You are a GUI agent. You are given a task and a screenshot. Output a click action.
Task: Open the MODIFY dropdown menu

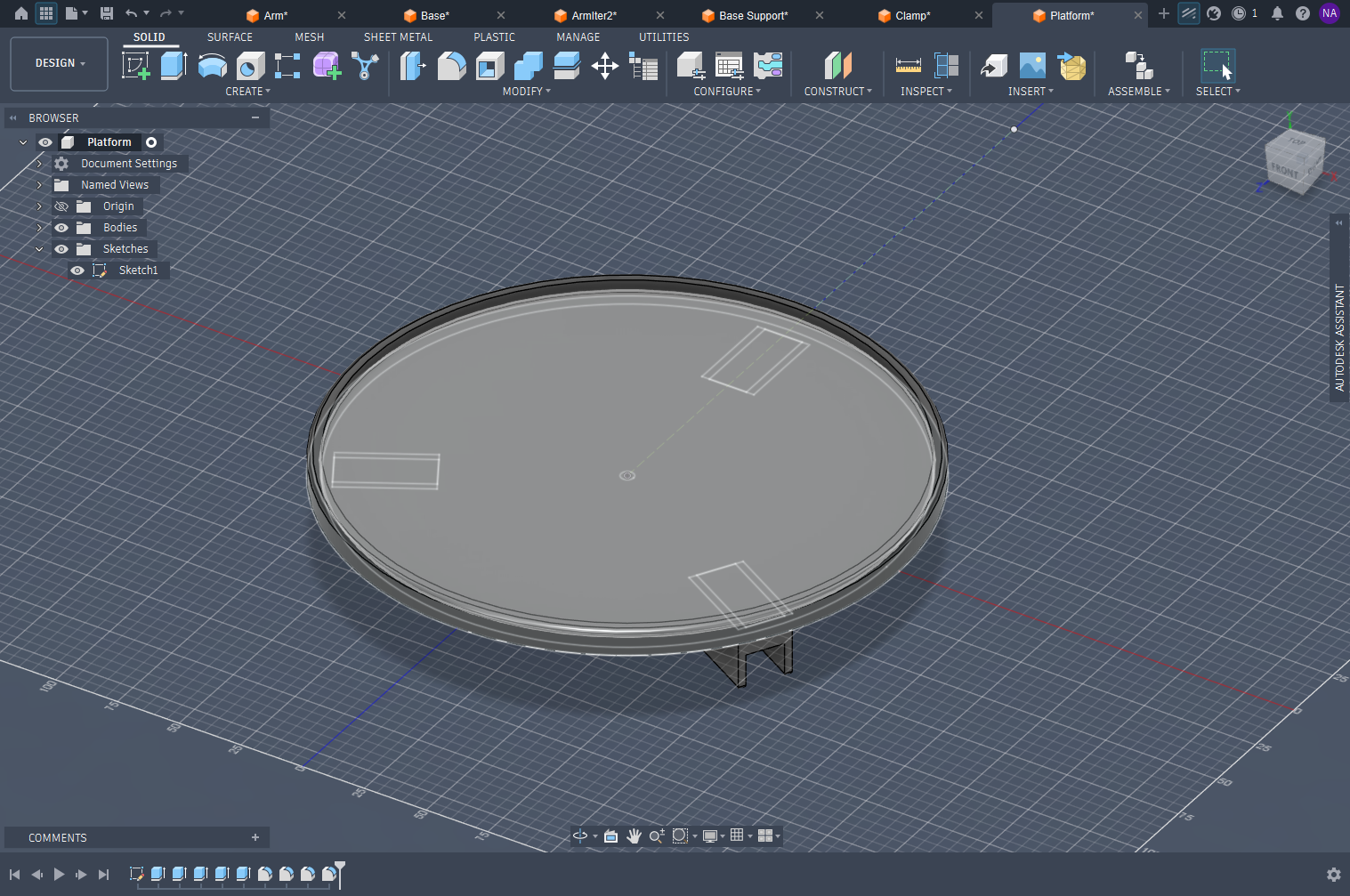[527, 92]
